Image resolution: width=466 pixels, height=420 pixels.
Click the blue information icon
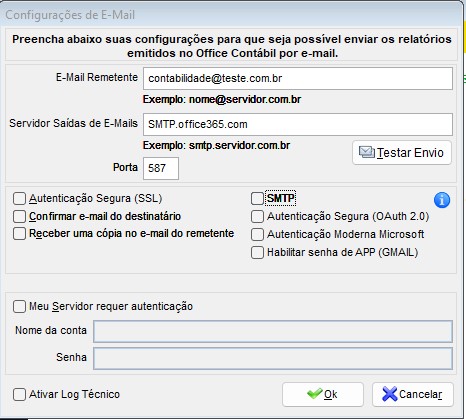point(442,200)
